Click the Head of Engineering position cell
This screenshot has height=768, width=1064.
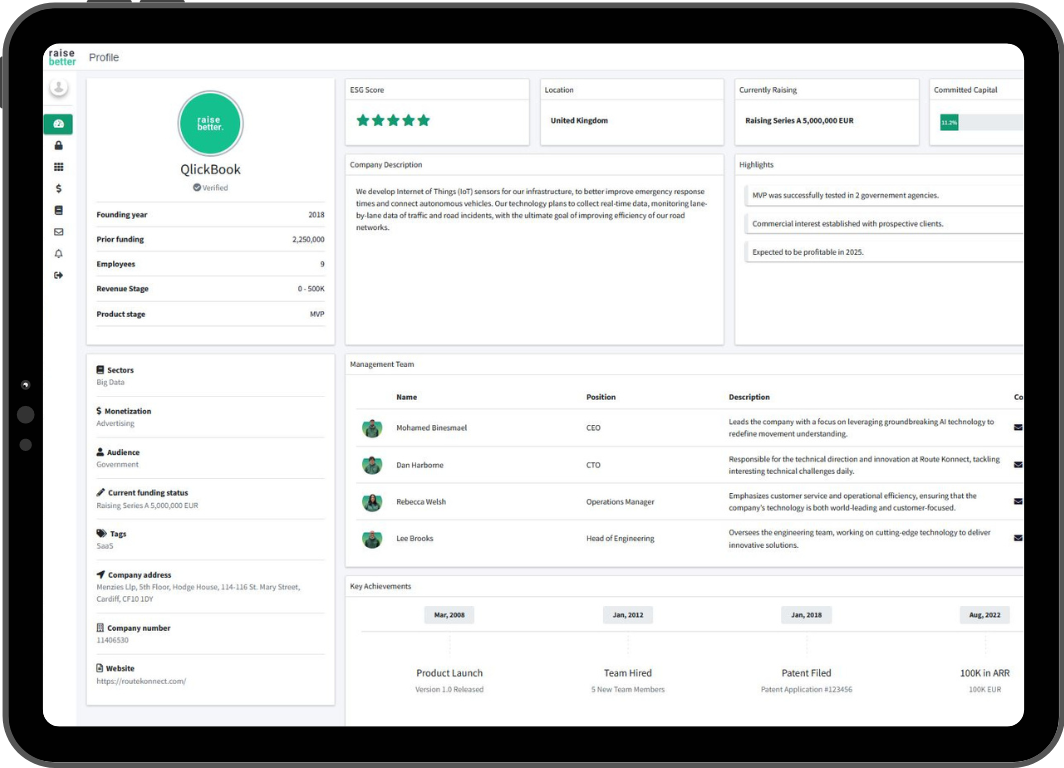[620, 539]
